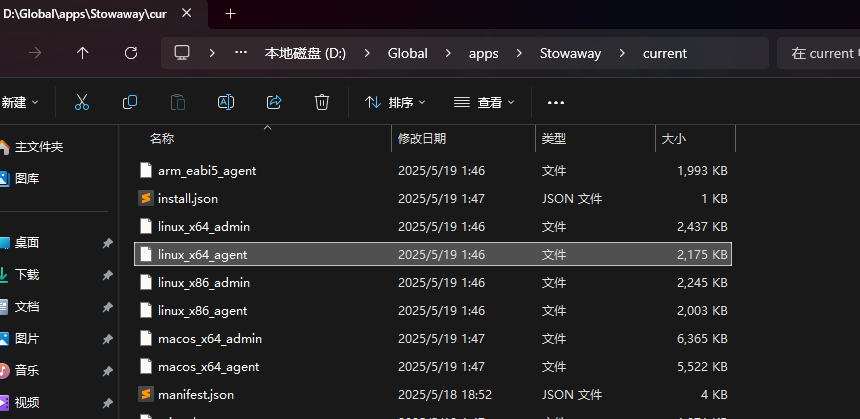Click the Paste clipboard icon

(178, 102)
